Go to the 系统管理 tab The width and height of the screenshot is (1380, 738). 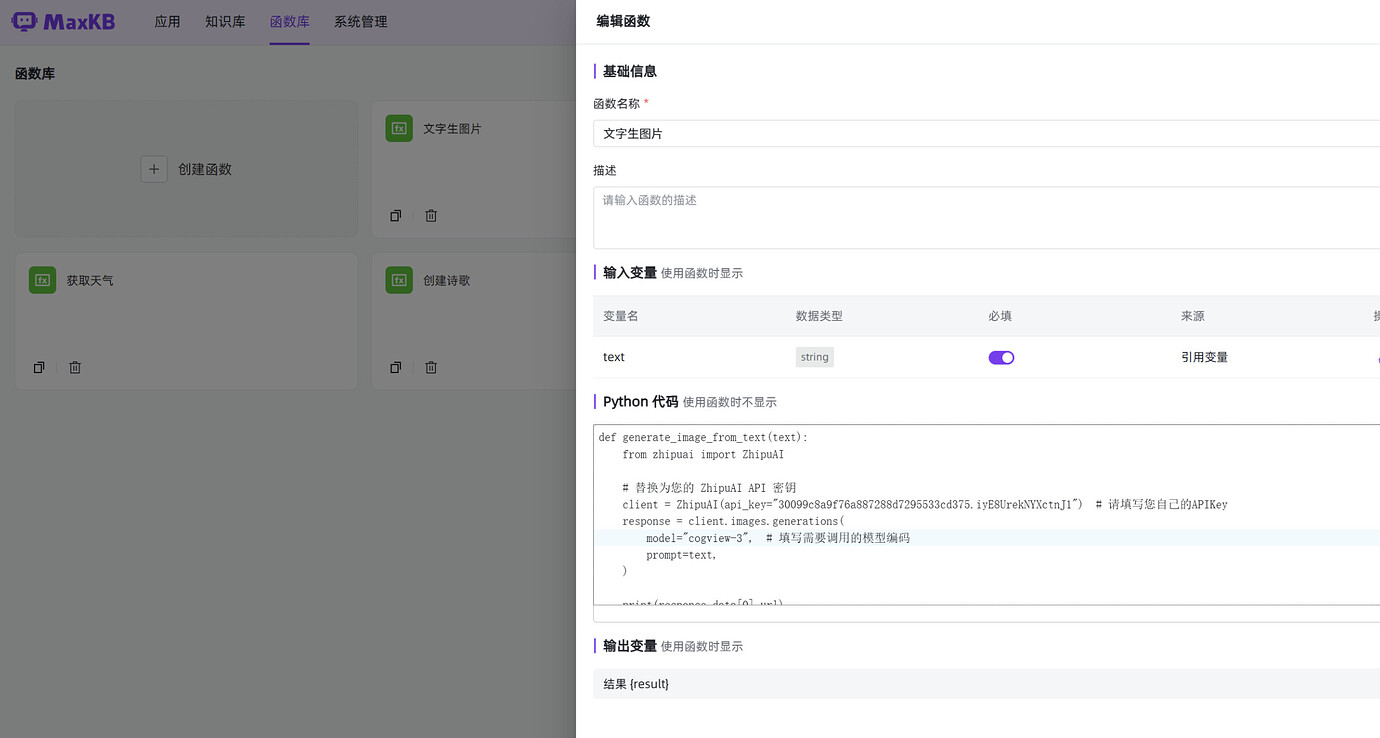(361, 21)
